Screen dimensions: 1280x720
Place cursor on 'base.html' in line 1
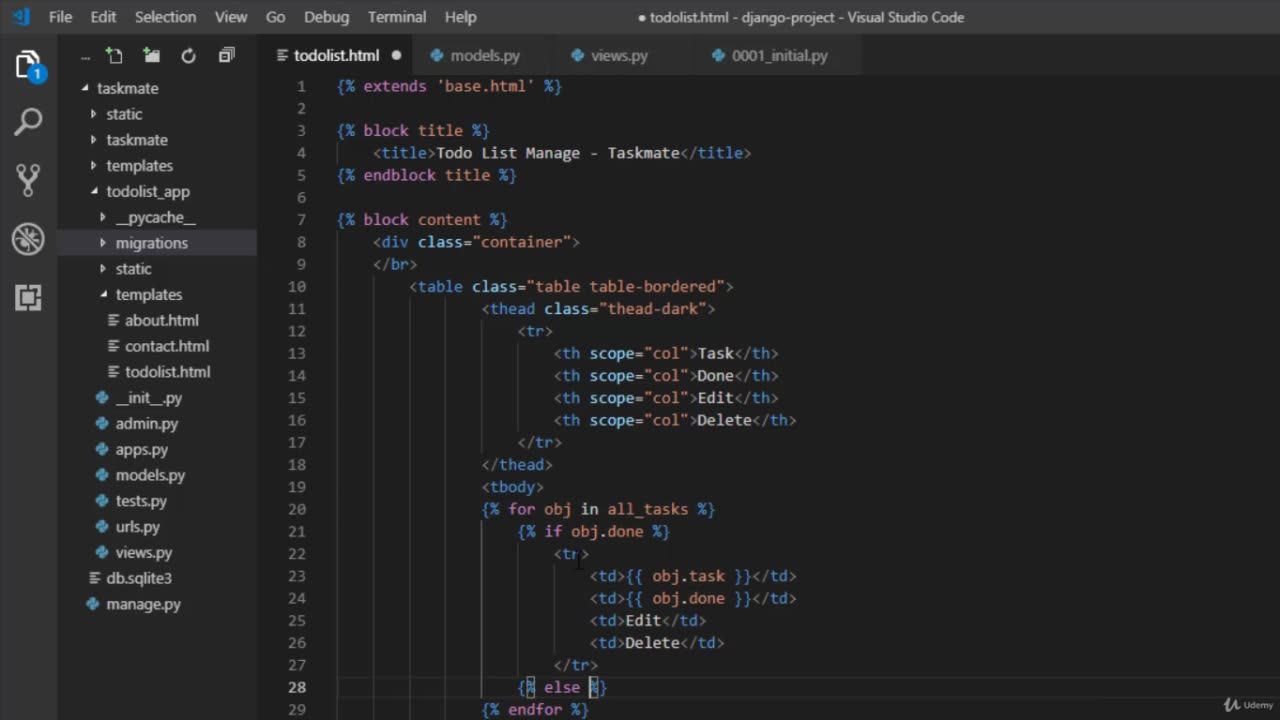click(x=485, y=86)
